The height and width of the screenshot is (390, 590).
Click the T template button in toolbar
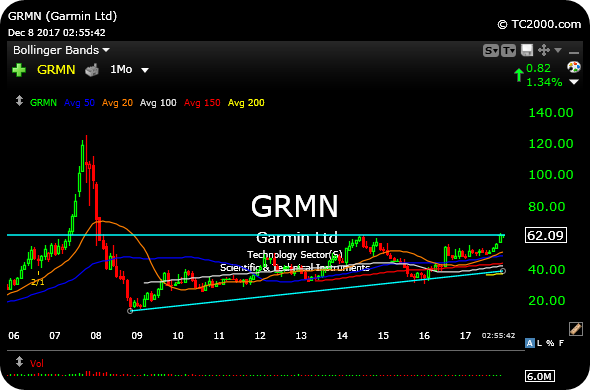508,50
